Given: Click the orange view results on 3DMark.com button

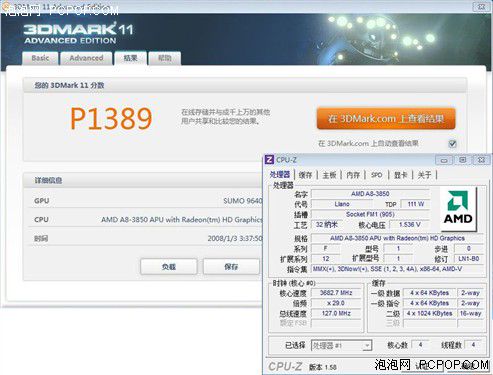Looking at the screenshot, I should tap(386, 118).
